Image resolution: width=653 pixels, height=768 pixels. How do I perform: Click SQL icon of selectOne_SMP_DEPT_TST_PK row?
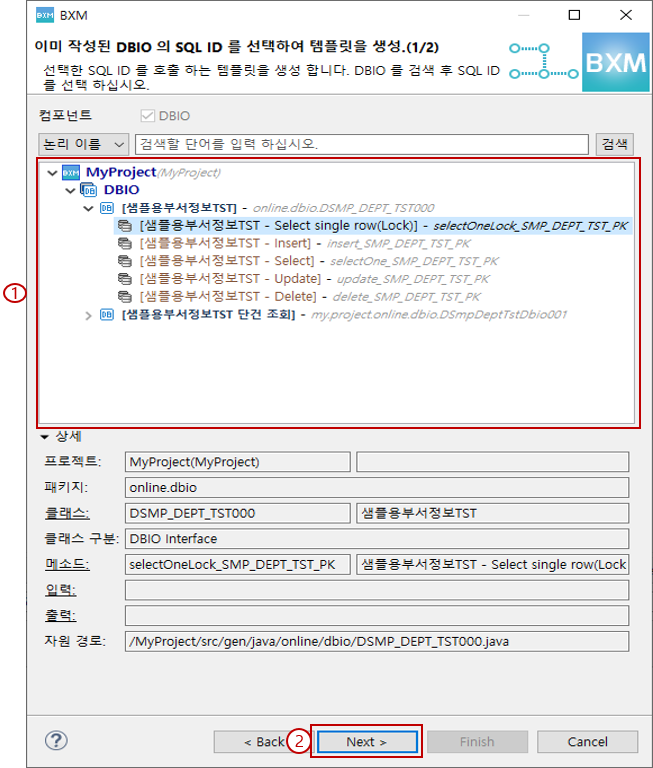125,261
